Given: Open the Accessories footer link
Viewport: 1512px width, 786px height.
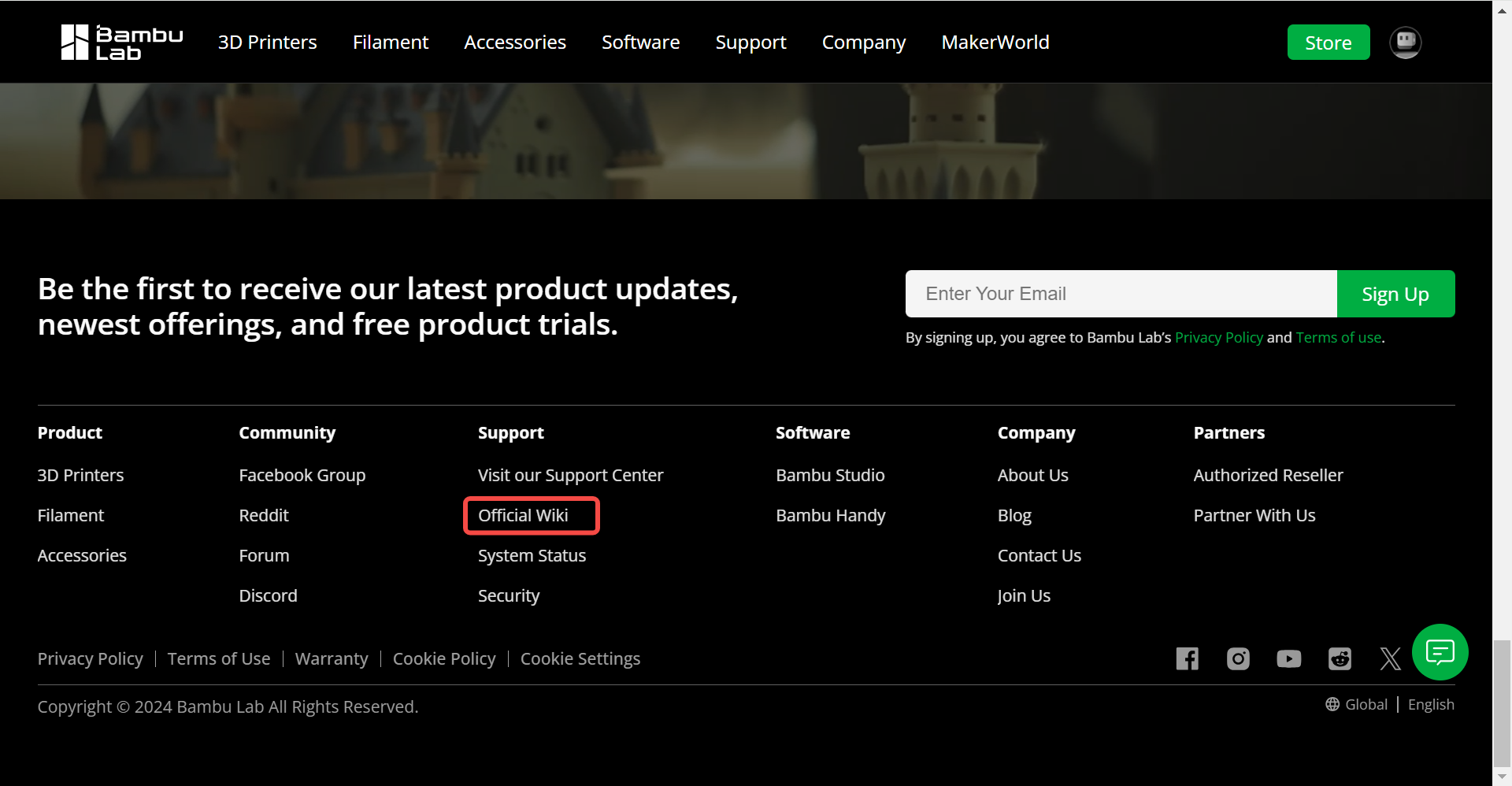Looking at the screenshot, I should coord(82,555).
